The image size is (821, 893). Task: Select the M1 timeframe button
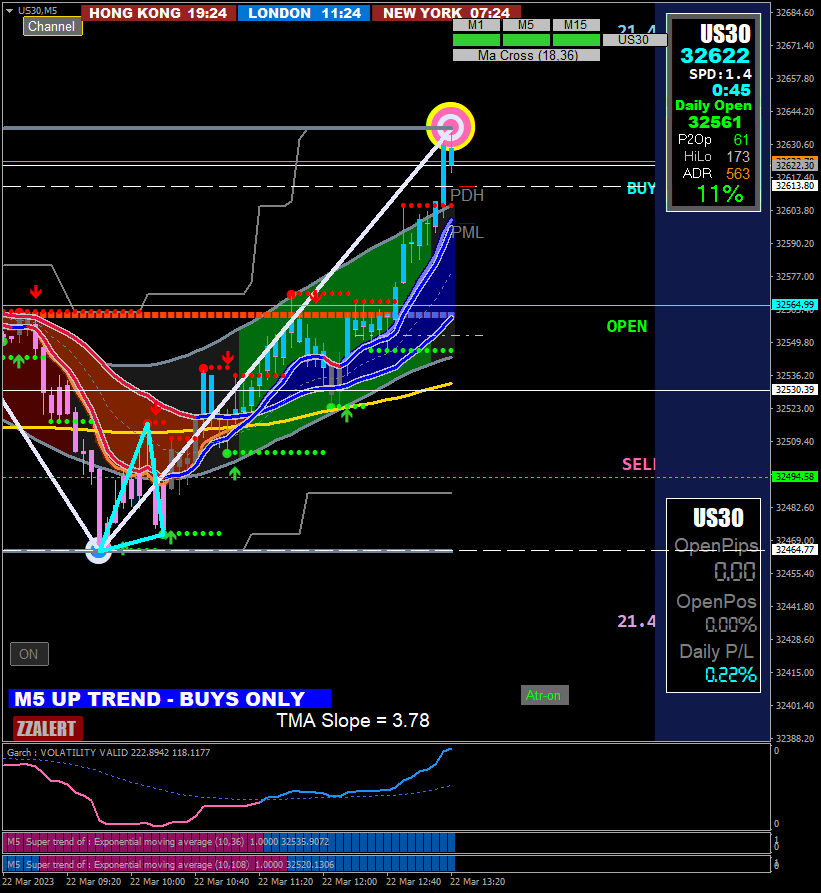coord(476,25)
